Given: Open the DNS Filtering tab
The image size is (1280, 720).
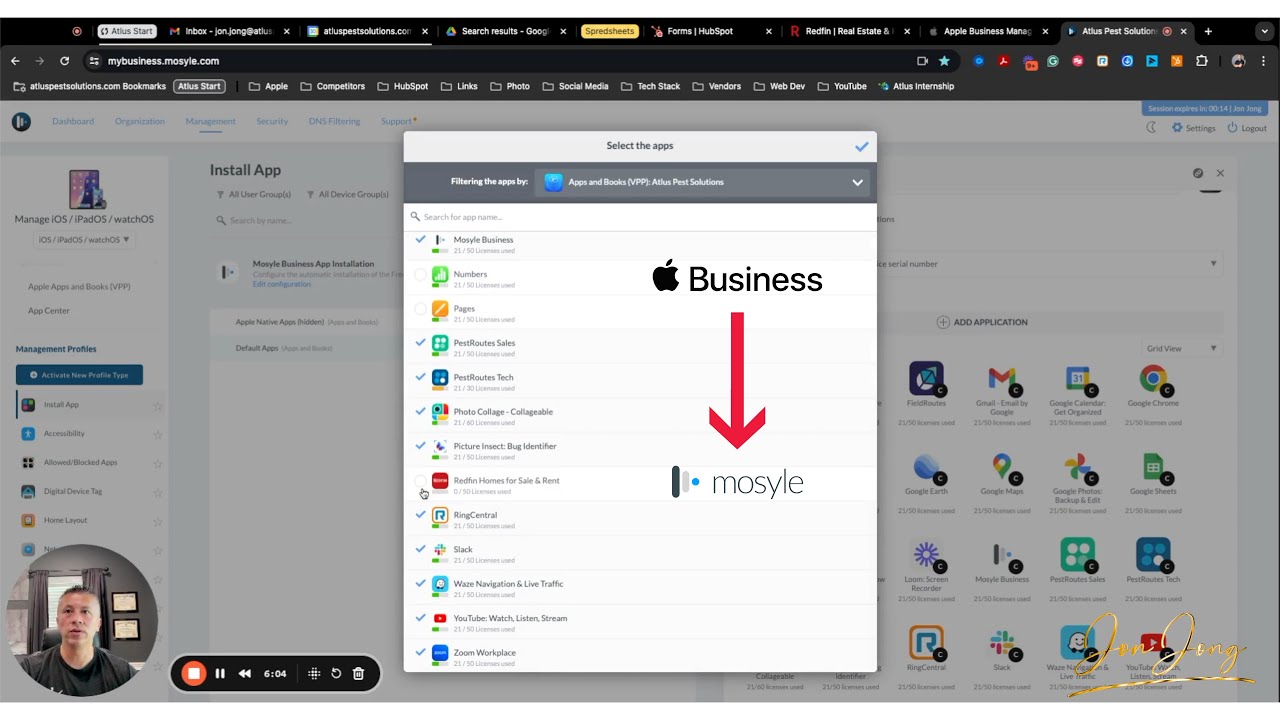Looking at the screenshot, I should tap(334, 121).
